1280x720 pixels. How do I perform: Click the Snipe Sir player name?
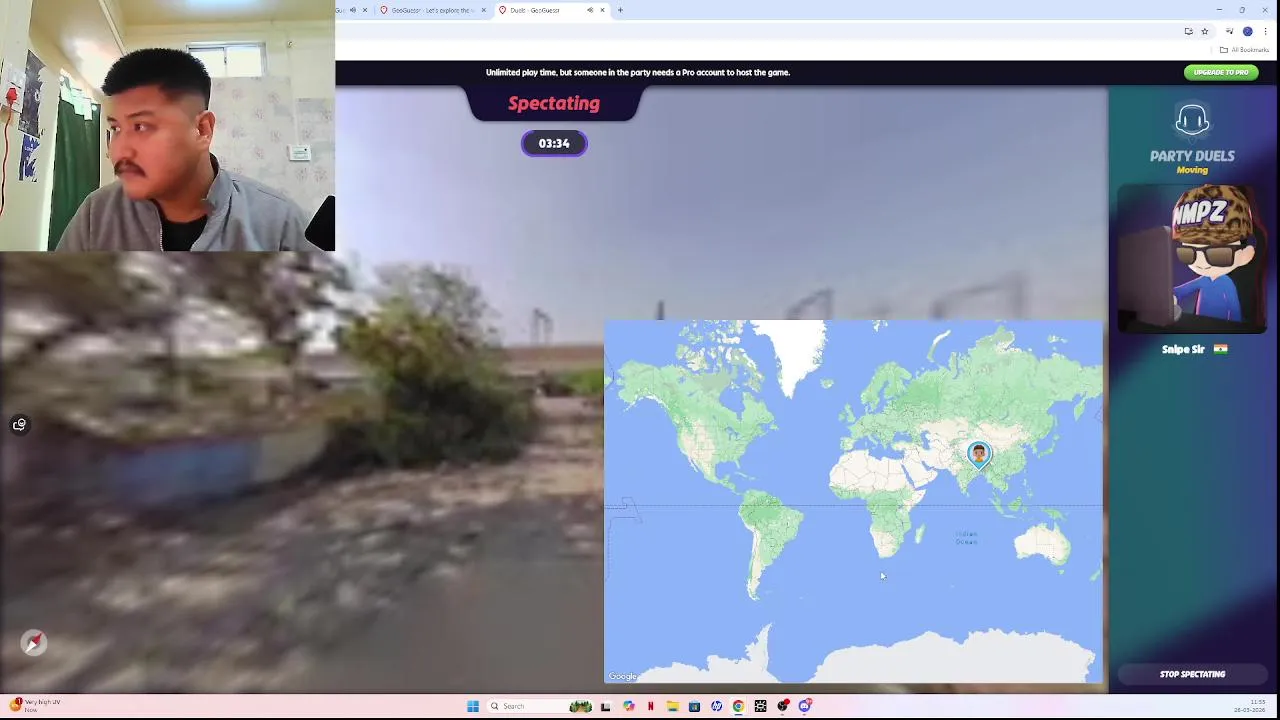(1183, 349)
